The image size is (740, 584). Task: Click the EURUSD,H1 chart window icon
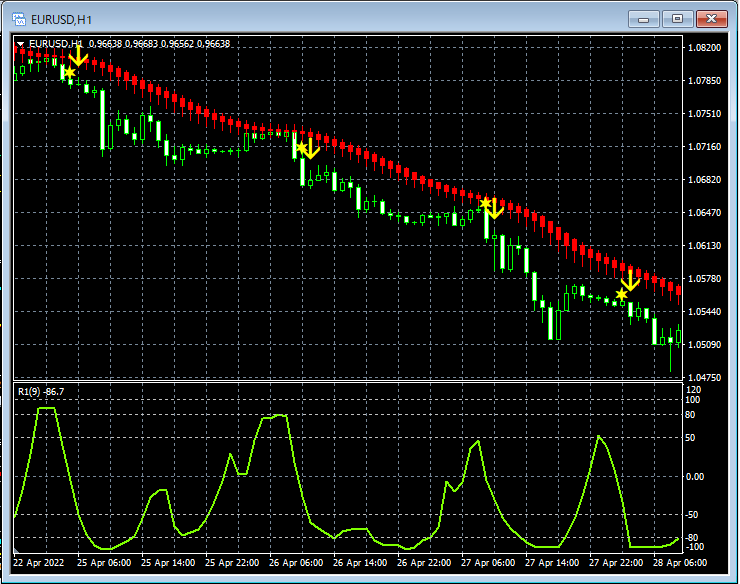(19, 19)
